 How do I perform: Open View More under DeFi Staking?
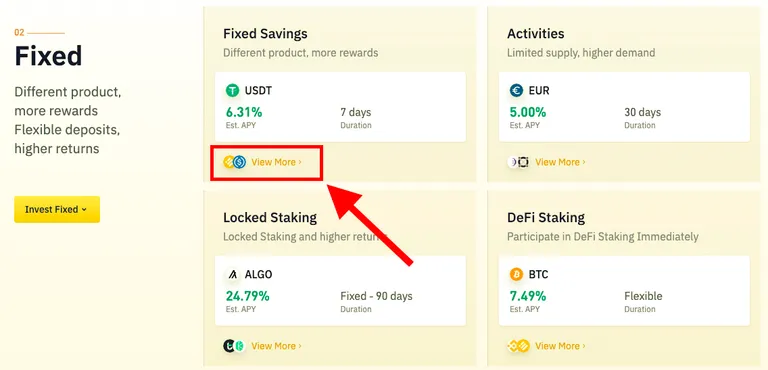coord(560,346)
